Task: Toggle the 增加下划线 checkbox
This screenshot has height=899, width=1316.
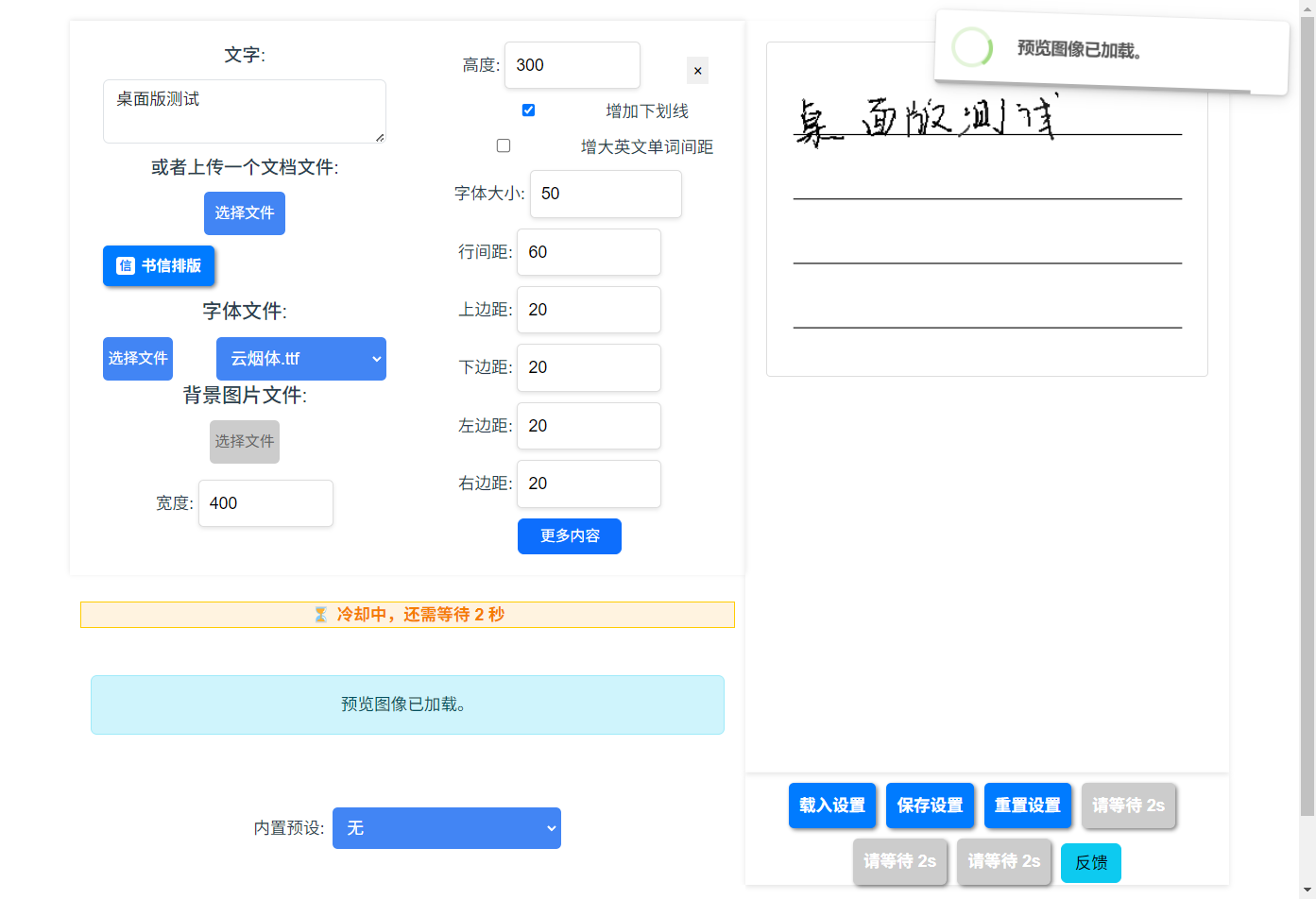Action: tap(529, 110)
